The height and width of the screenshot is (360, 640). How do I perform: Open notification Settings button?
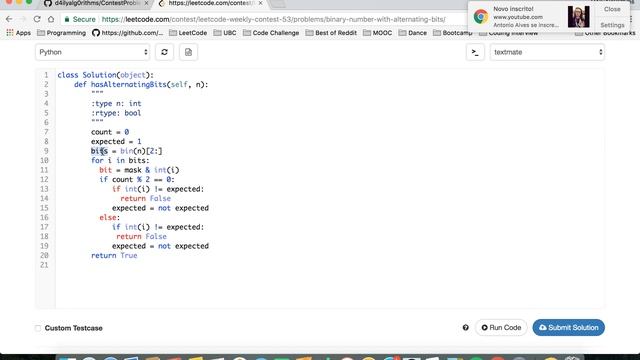coord(612,25)
